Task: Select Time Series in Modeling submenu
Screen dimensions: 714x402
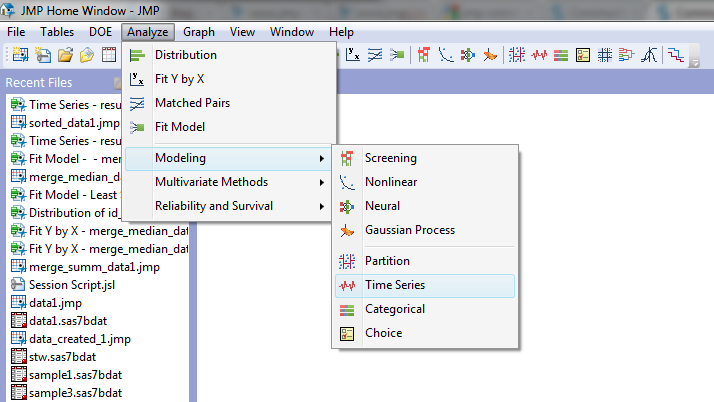Action: click(x=425, y=285)
